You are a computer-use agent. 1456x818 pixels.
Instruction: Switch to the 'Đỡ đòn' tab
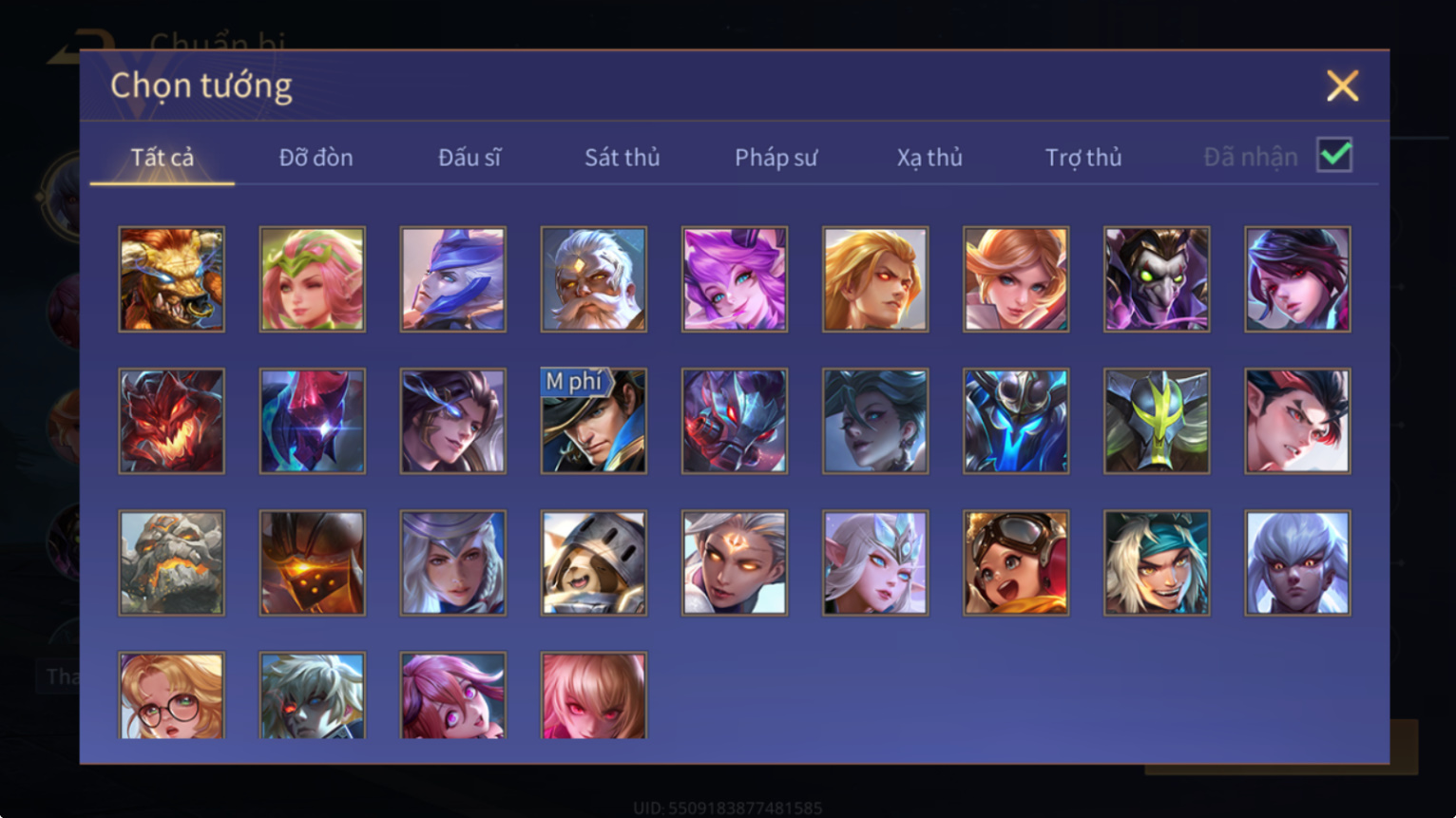[x=316, y=158]
